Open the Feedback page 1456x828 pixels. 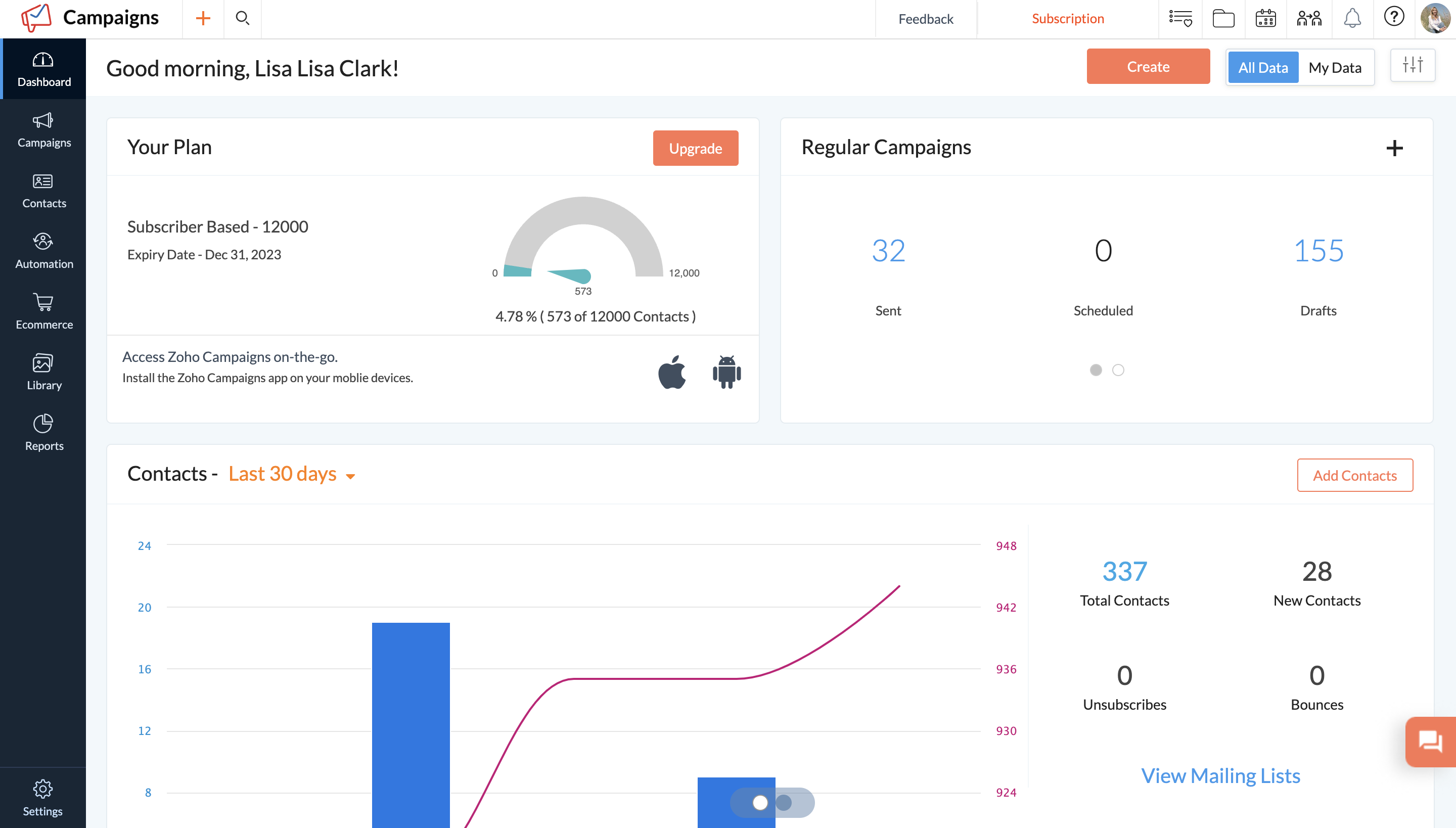[925, 18]
